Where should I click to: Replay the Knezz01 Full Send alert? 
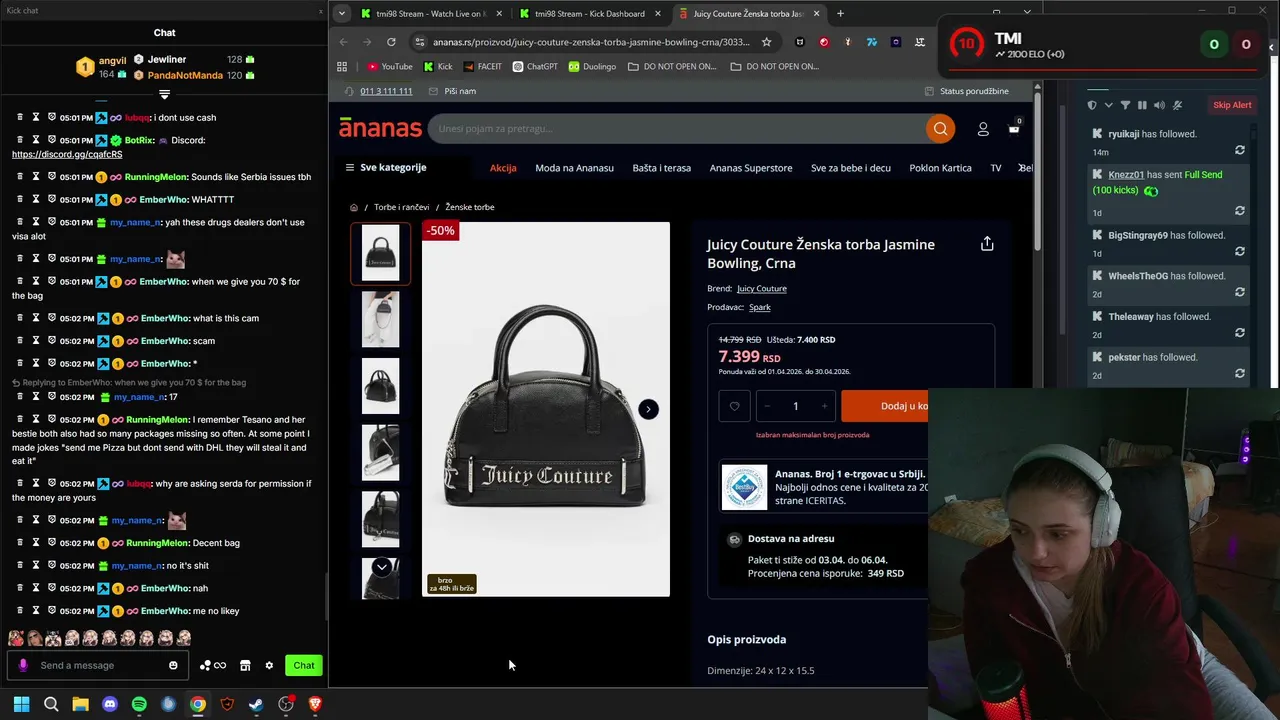(x=1239, y=211)
